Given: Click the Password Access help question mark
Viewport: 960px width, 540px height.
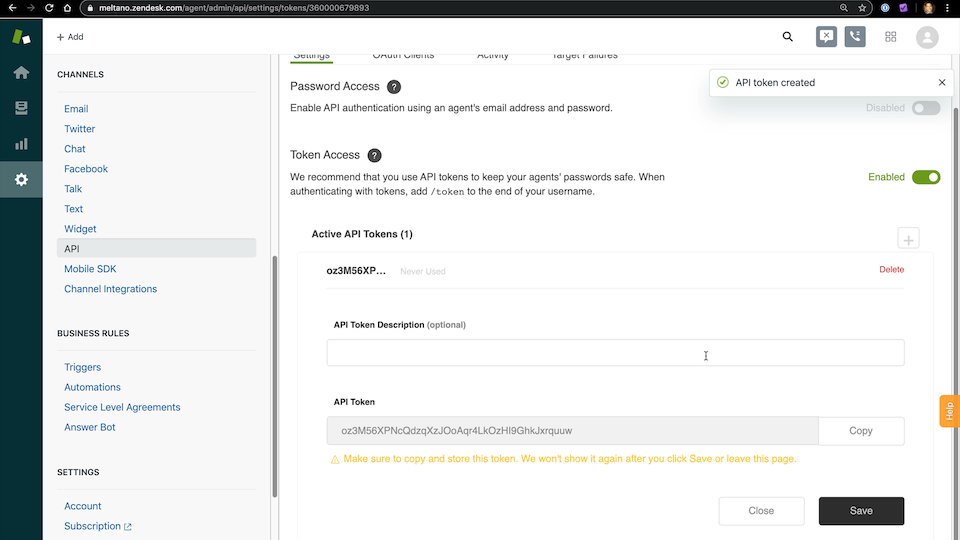Looking at the screenshot, I should (x=394, y=87).
